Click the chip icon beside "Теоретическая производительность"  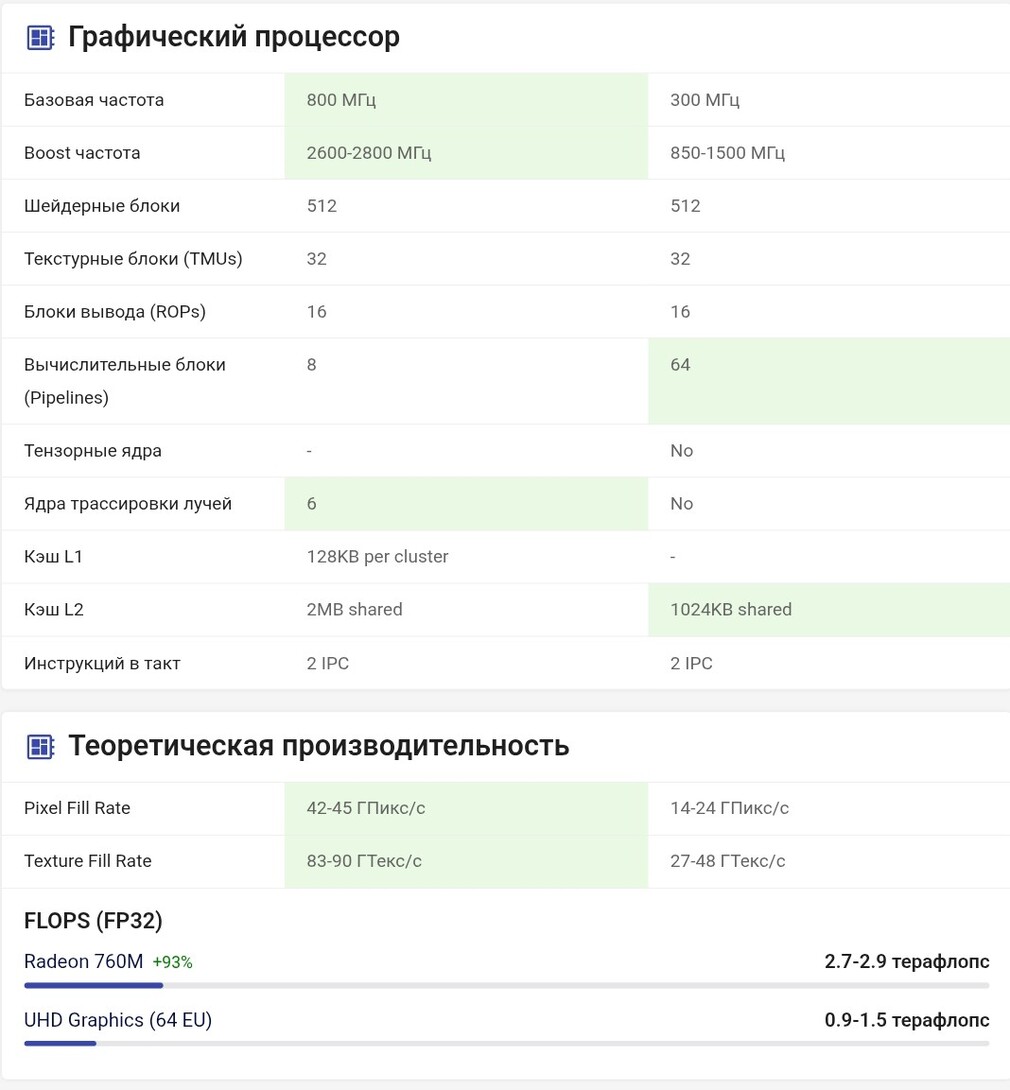[40, 746]
